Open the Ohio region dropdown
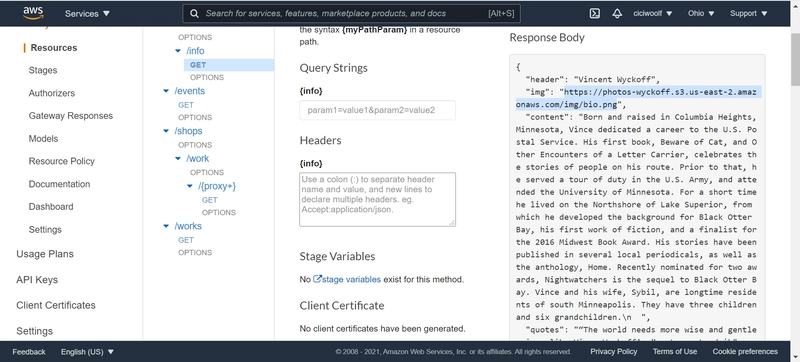This screenshot has width=800, height=362. (701, 14)
